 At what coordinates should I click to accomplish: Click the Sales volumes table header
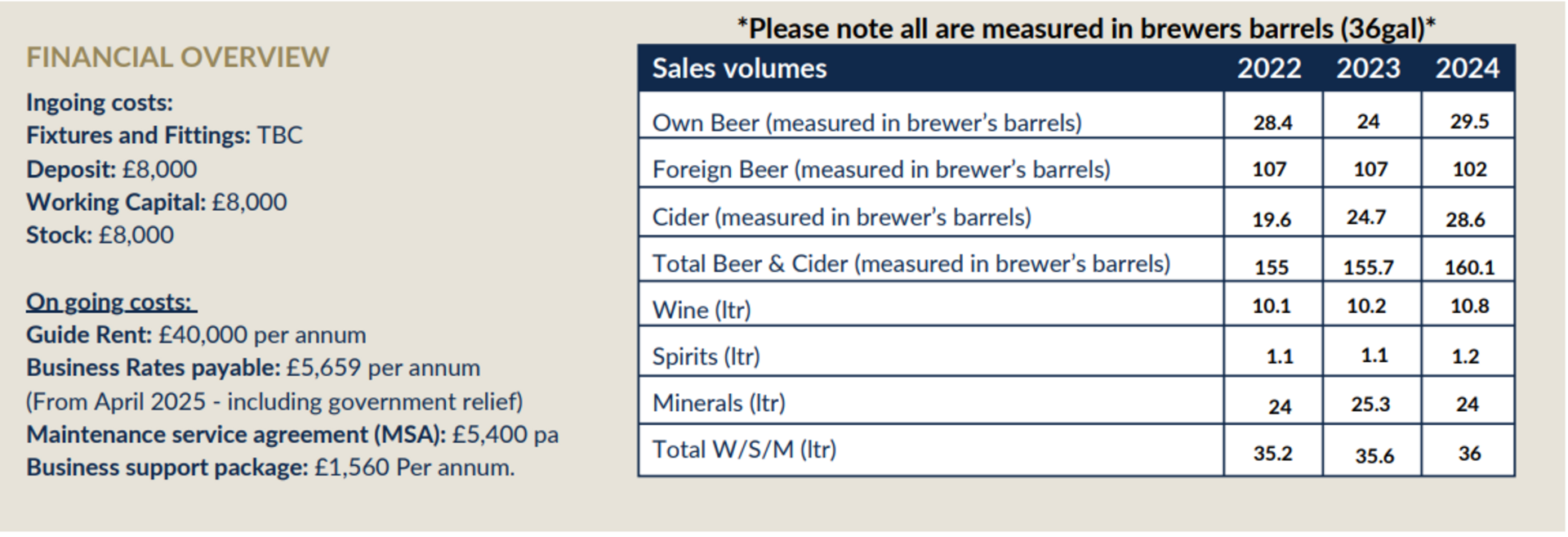click(x=739, y=69)
